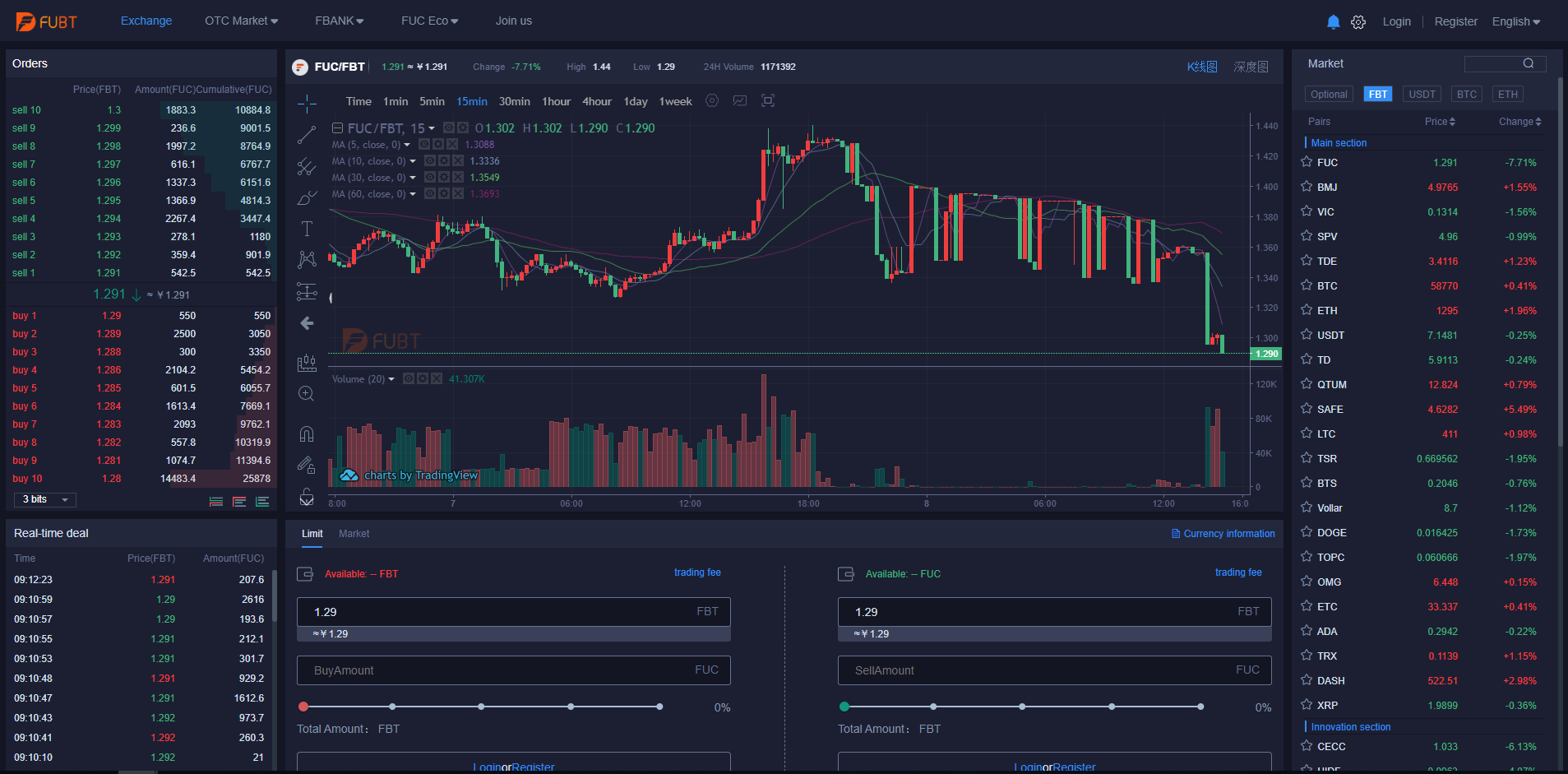Show combined buy and sell order book view
The image size is (1568, 774).
pyautogui.click(x=216, y=502)
